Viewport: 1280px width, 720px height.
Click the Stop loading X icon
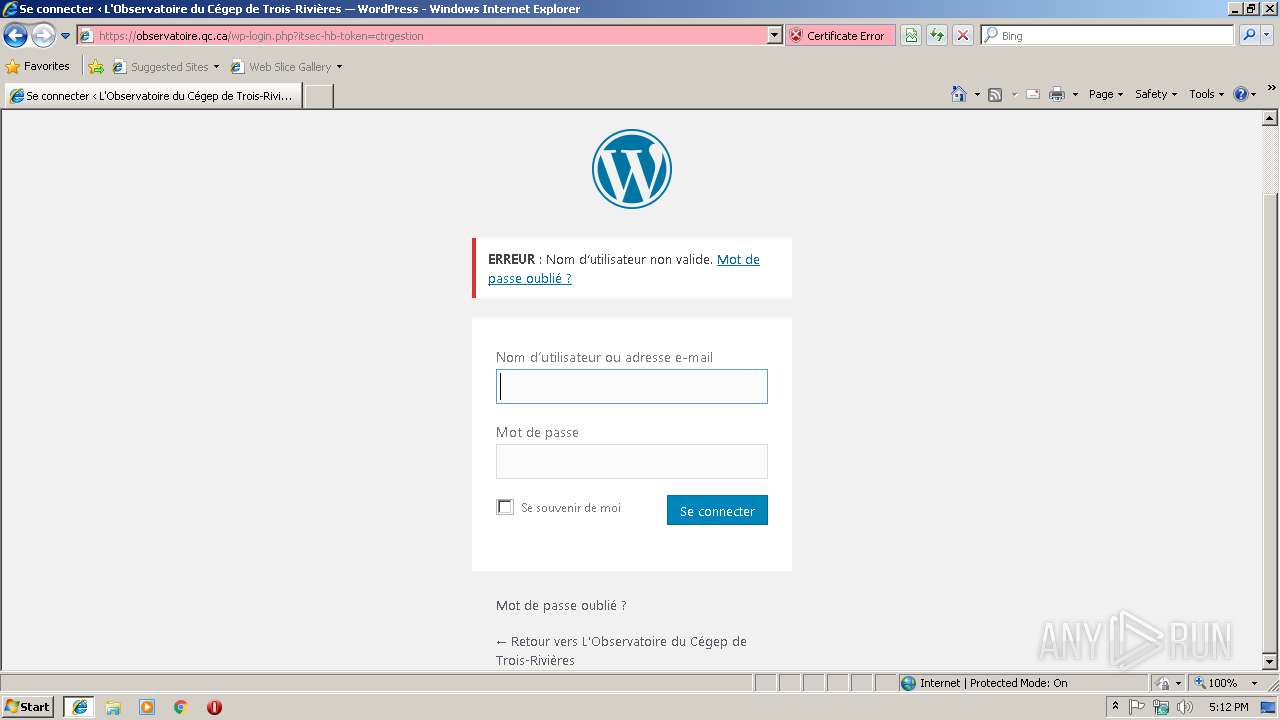click(x=963, y=35)
